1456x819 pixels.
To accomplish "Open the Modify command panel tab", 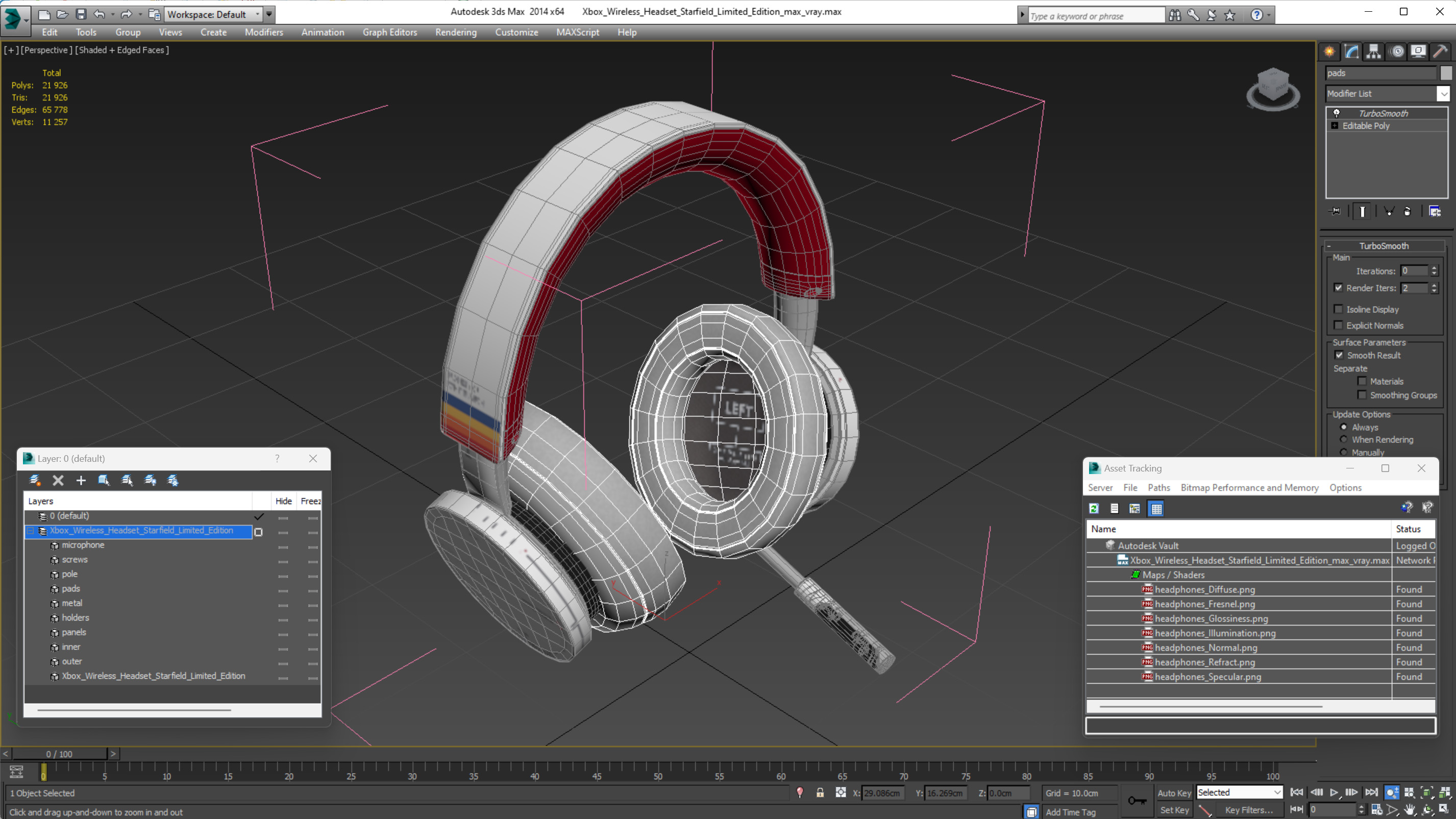I will (1351, 52).
